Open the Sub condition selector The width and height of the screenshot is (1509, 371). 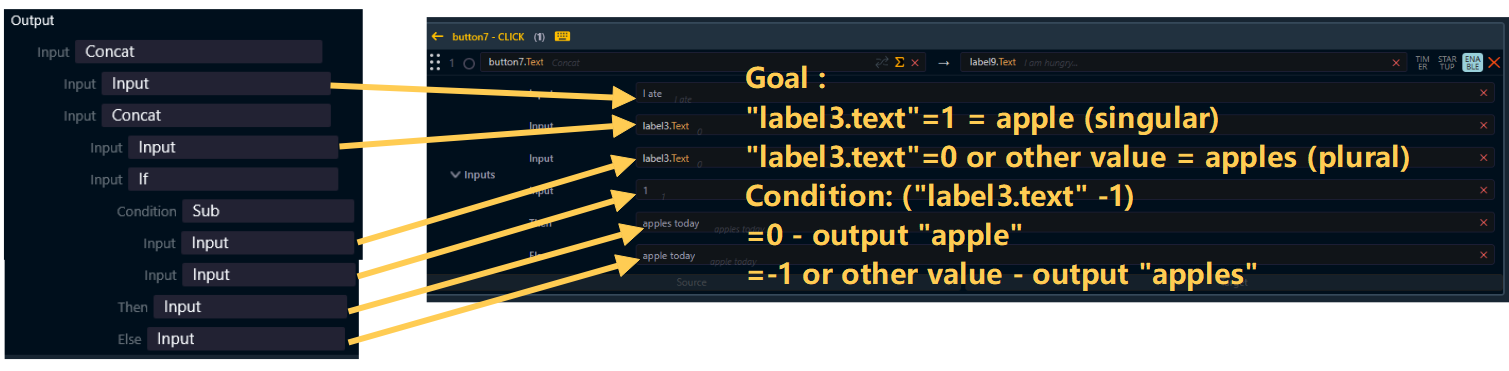[x=268, y=211]
